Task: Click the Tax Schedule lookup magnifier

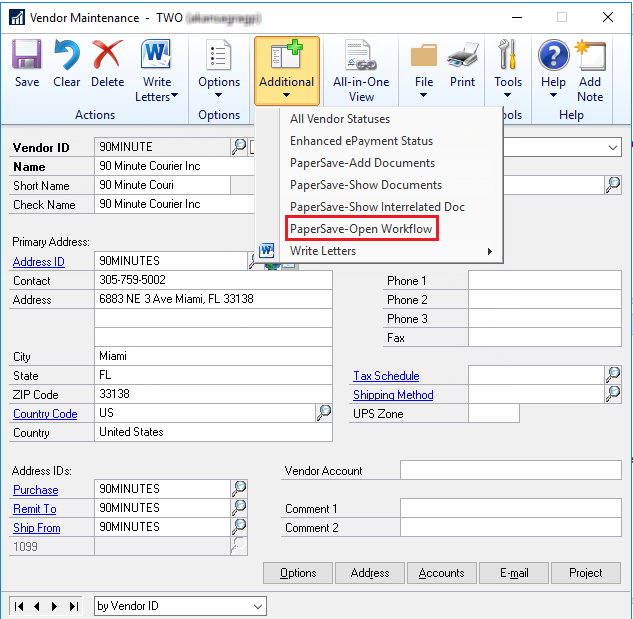Action: pyautogui.click(x=613, y=375)
